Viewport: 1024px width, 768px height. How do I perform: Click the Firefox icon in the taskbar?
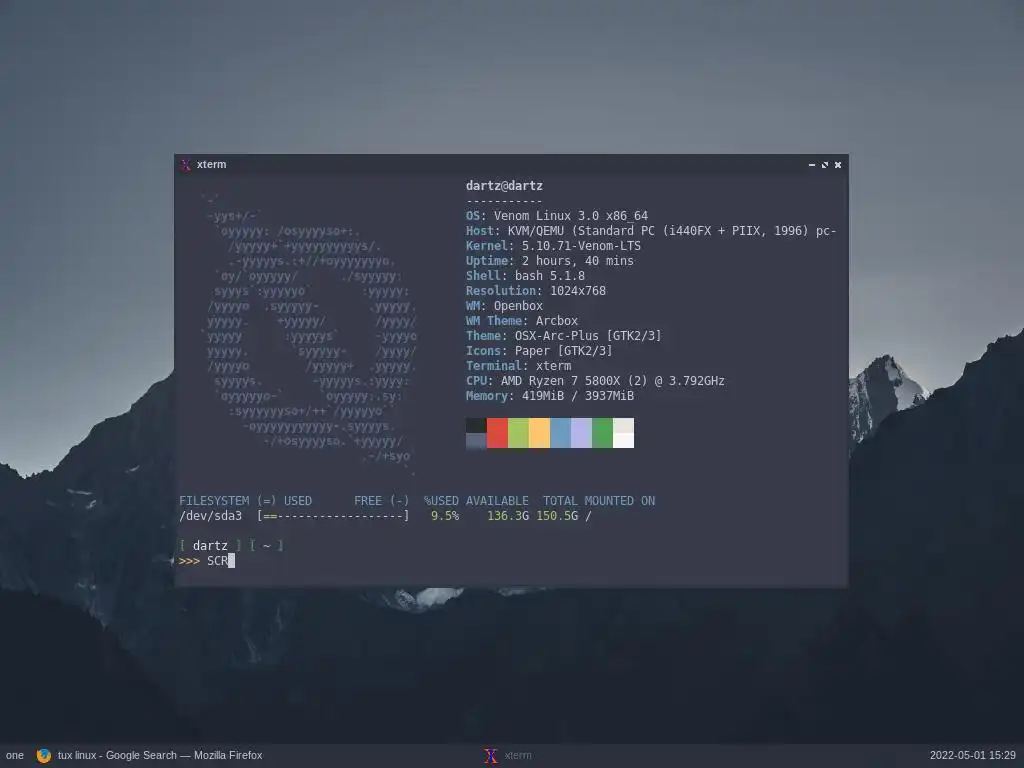[x=44, y=756]
